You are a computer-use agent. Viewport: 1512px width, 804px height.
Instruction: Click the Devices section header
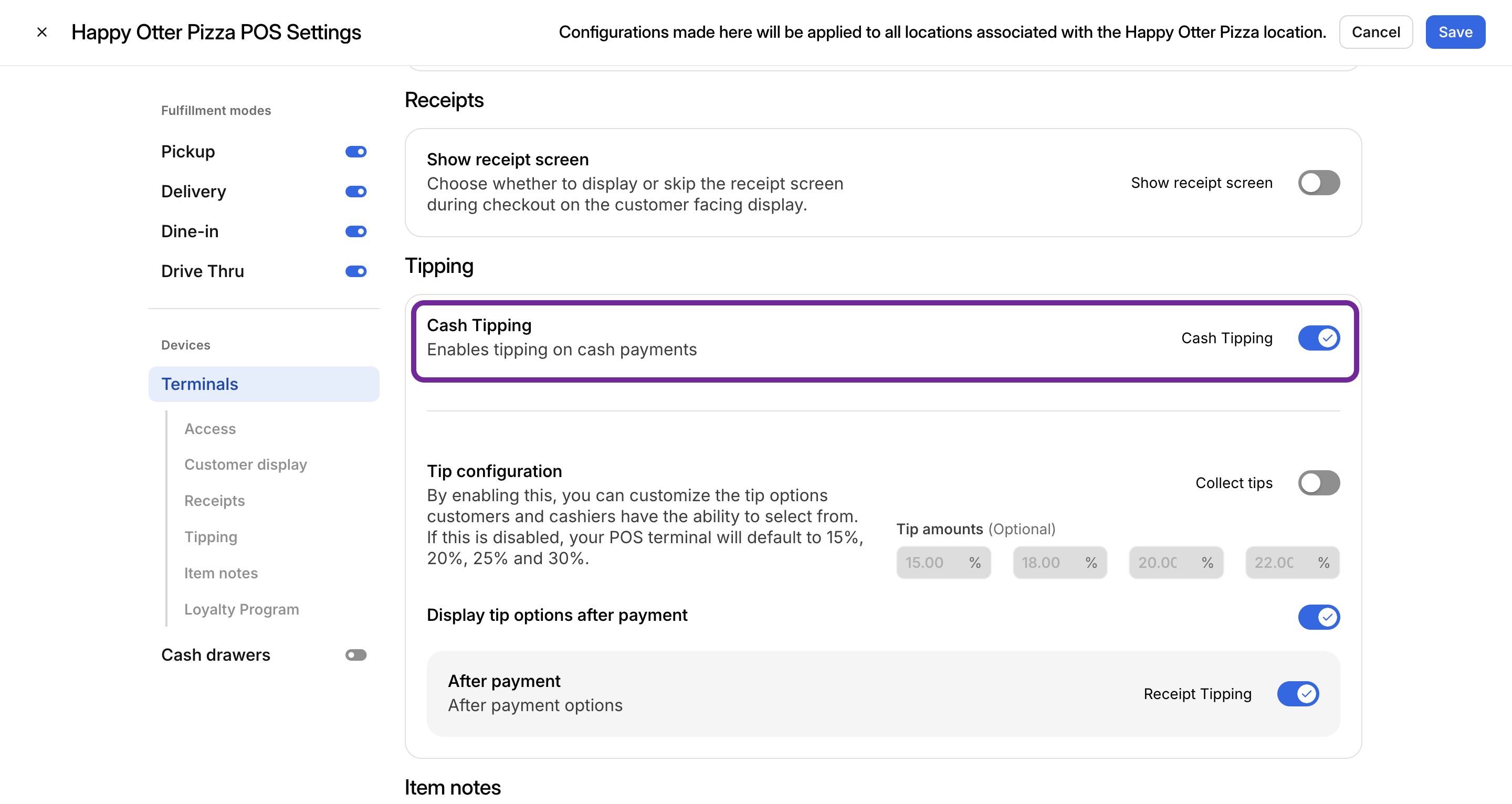click(x=185, y=346)
